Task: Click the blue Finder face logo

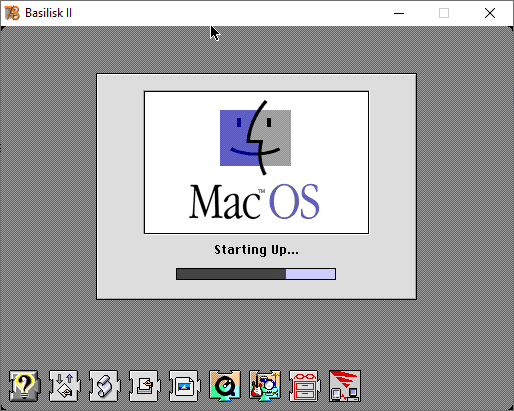Action: click(x=255, y=137)
